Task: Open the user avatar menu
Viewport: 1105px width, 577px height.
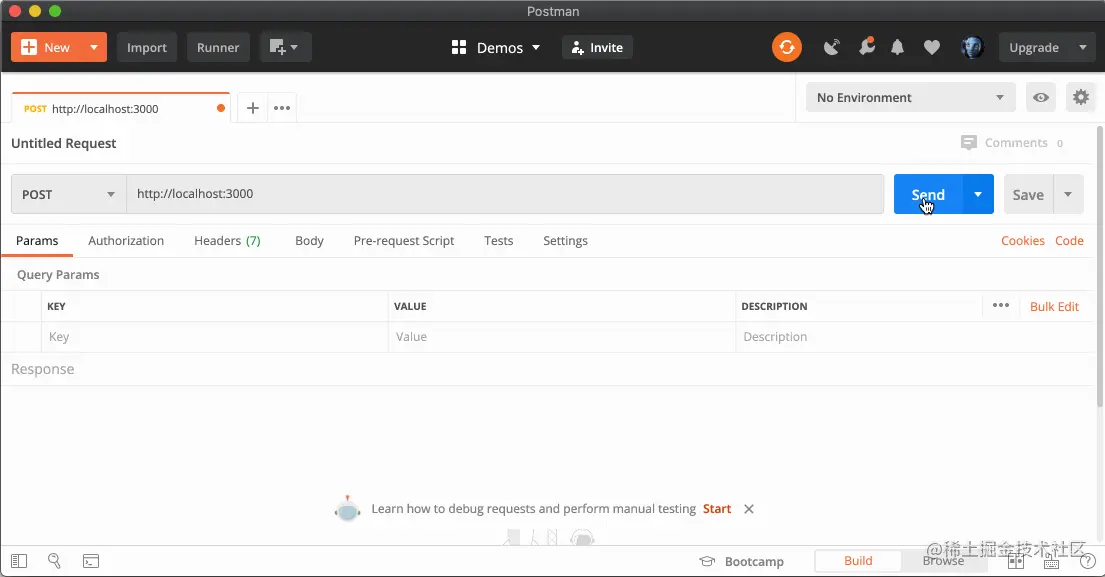Action: pyautogui.click(x=973, y=47)
